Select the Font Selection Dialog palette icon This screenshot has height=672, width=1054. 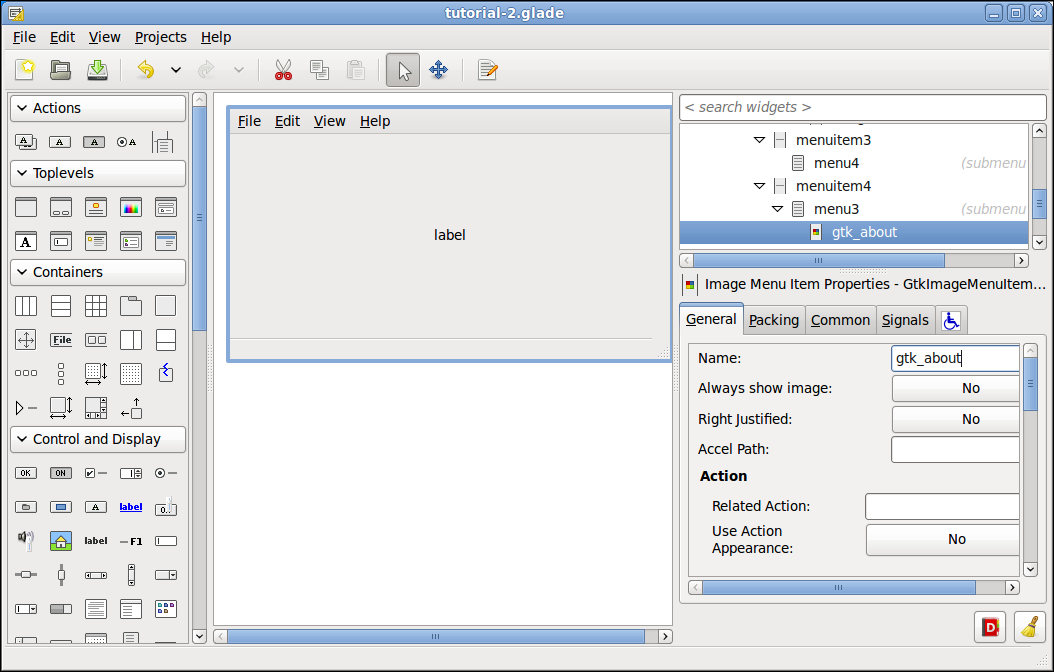pos(26,241)
